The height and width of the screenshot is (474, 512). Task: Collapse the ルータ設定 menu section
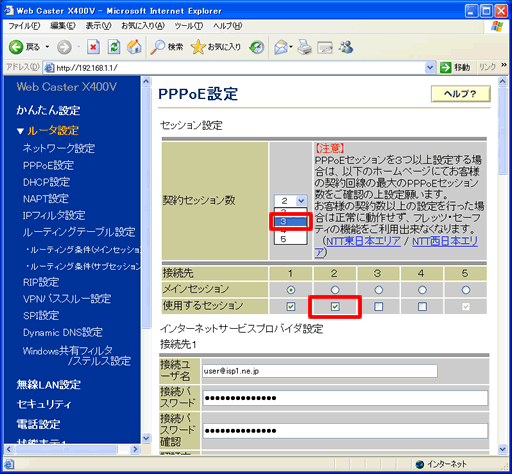click(20, 131)
